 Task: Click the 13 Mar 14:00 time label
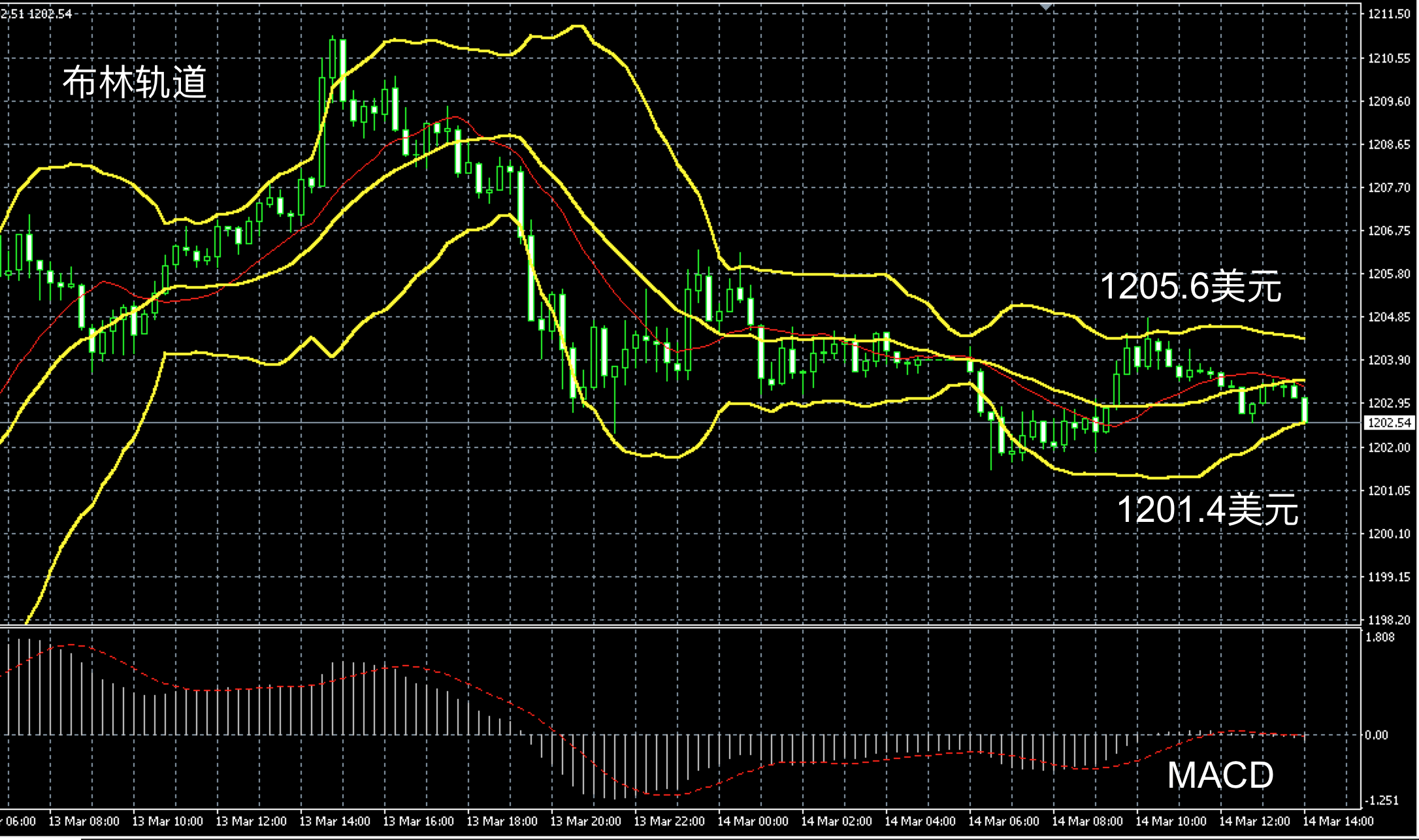[x=334, y=821]
